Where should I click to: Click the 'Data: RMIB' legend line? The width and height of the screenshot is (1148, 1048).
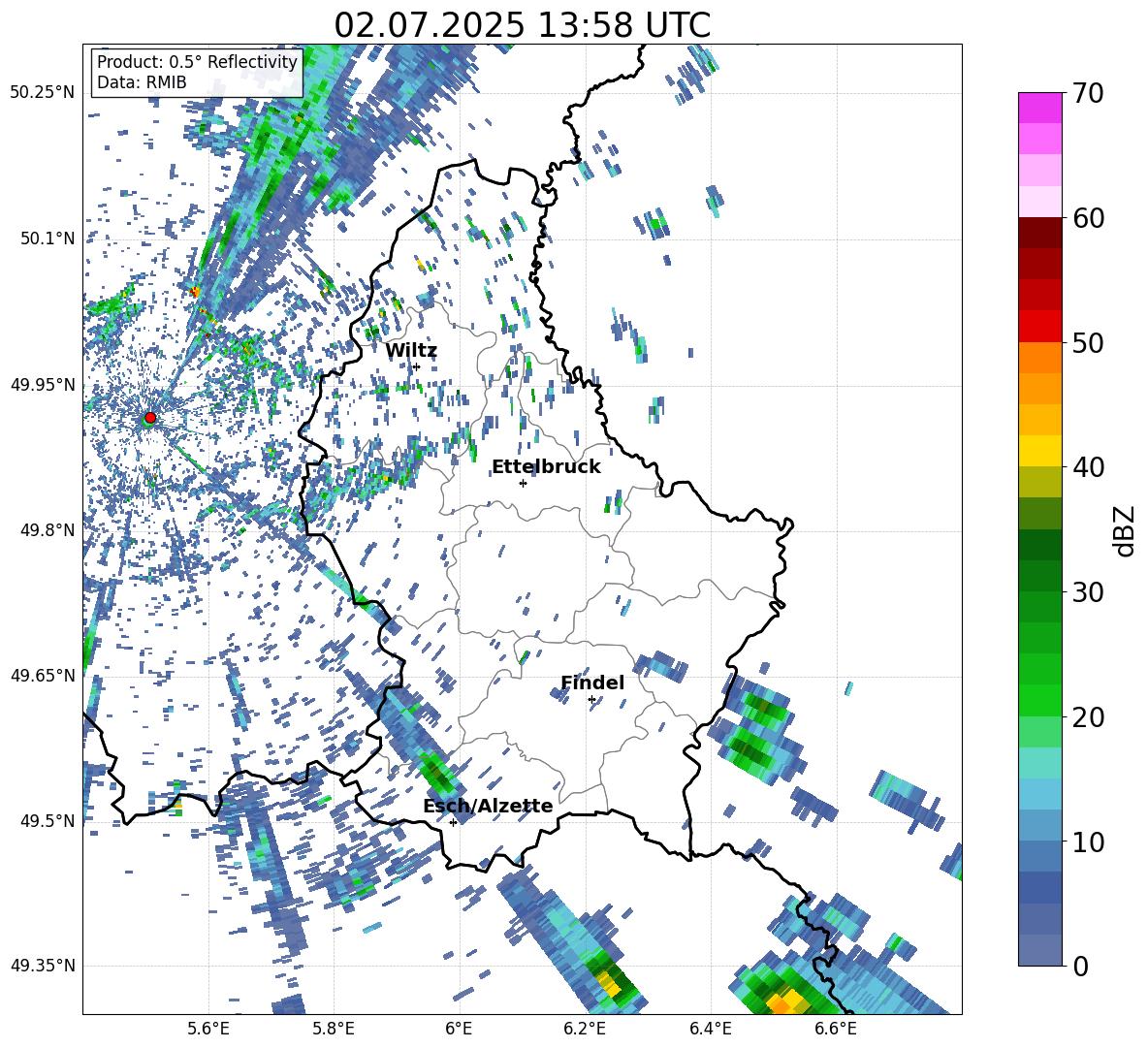pos(142,82)
